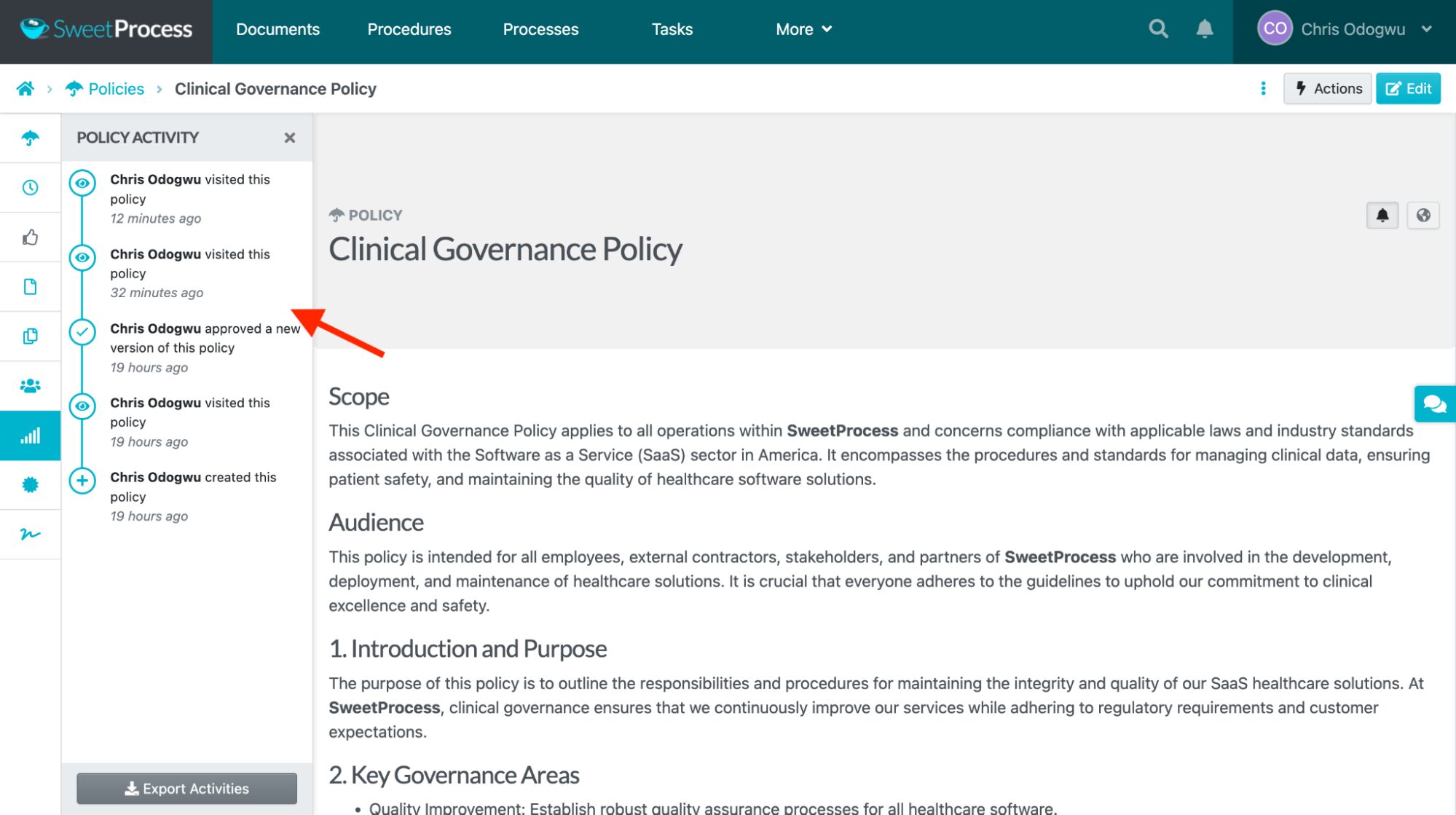Screen dimensions: 1456x815
Task: Switch to the Procedures section
Action: (409, 29)
